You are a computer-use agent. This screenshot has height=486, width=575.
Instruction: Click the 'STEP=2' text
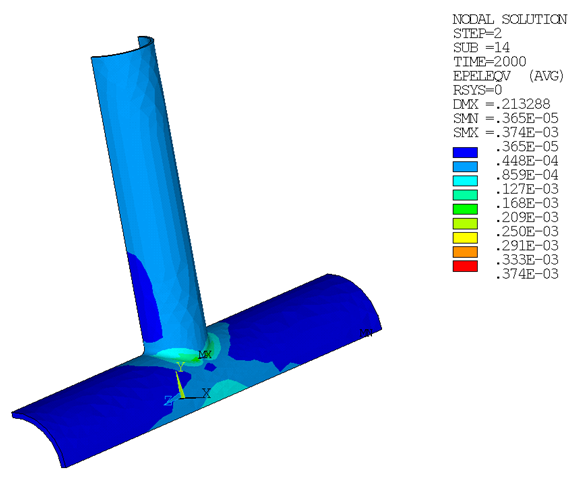tap(477, 33)
